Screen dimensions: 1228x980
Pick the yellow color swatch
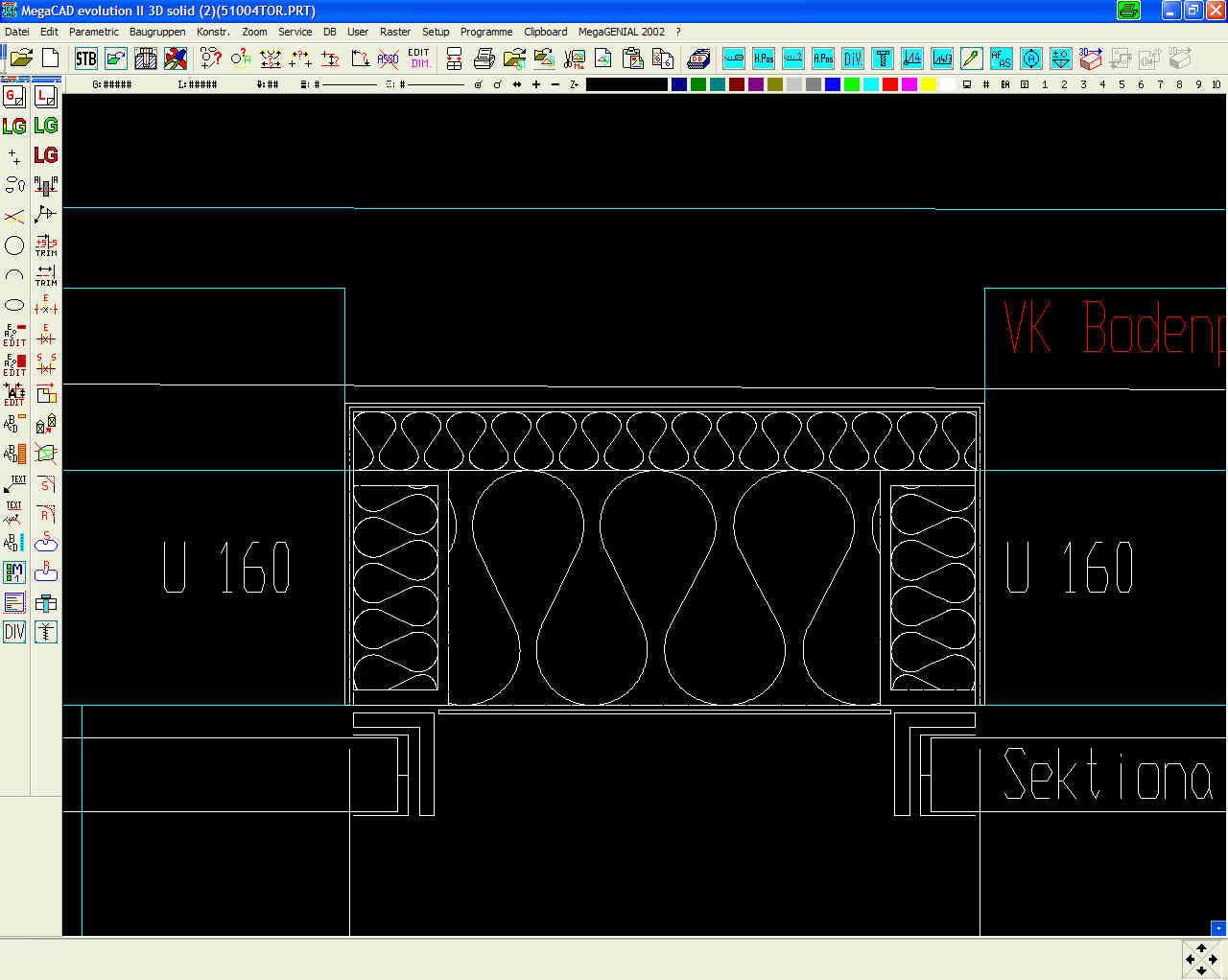[x=929, y=84]
